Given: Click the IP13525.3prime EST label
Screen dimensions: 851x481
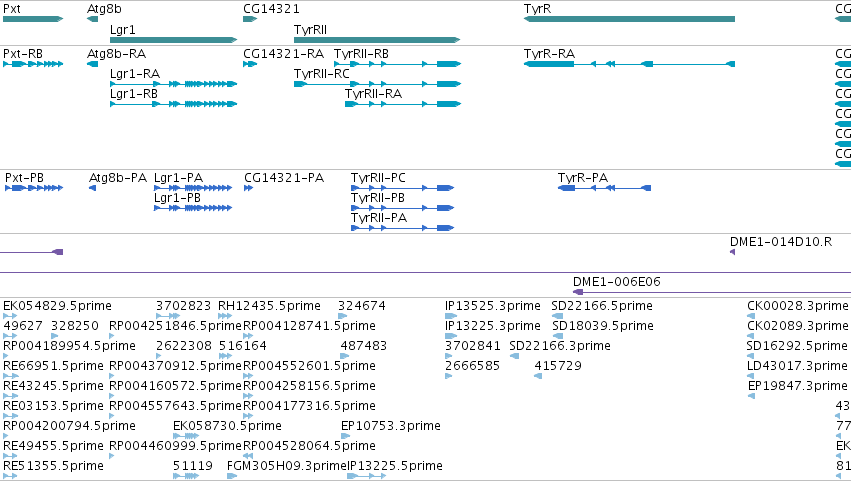Looking at the screenshot, I should pyautogui.click(x=493, y=306).
